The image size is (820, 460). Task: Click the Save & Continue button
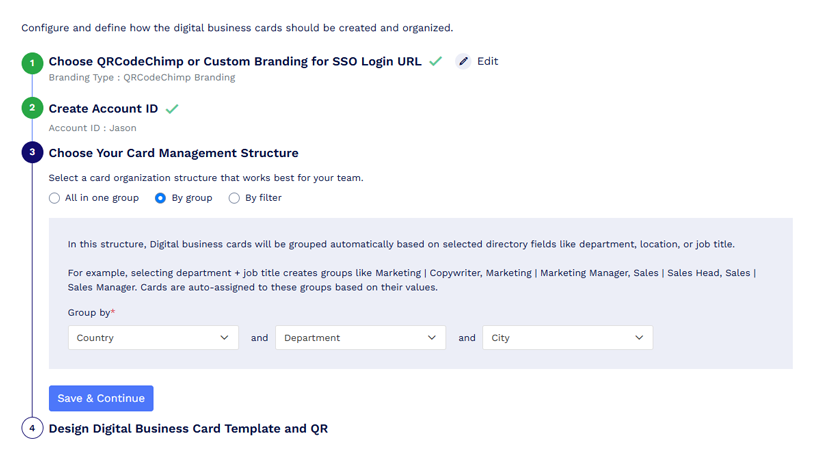click(x=101, y=398)
